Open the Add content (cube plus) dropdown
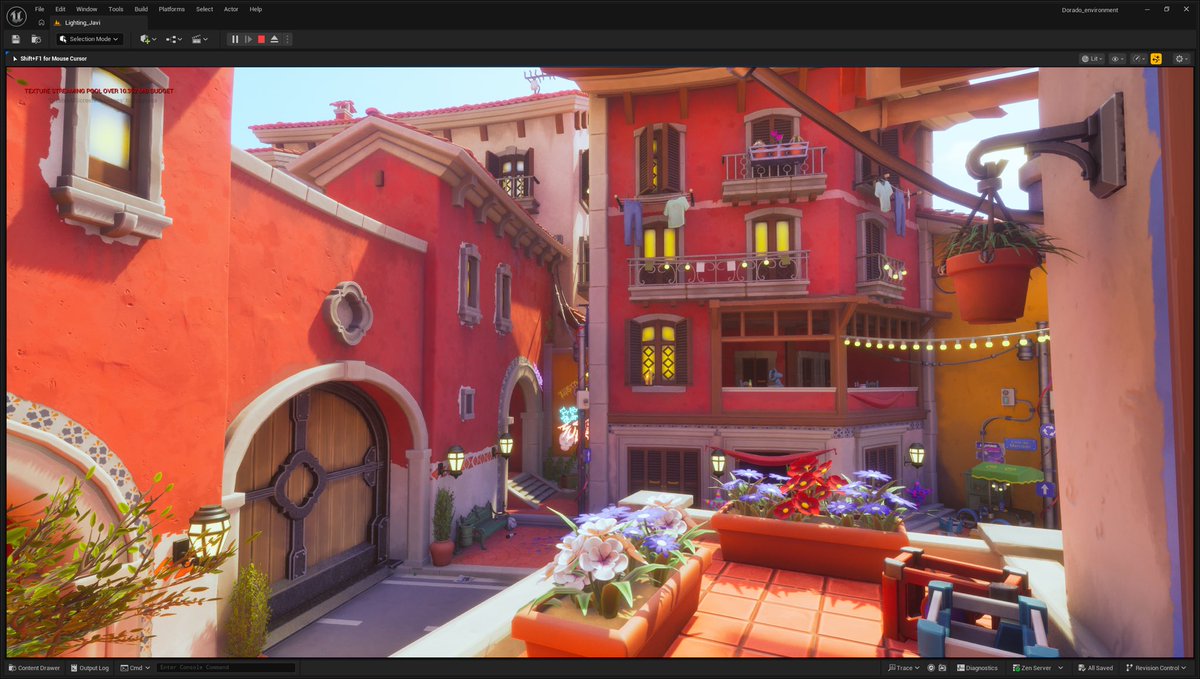Viewport: 1200px width, 679px height. tap(147, 39)
